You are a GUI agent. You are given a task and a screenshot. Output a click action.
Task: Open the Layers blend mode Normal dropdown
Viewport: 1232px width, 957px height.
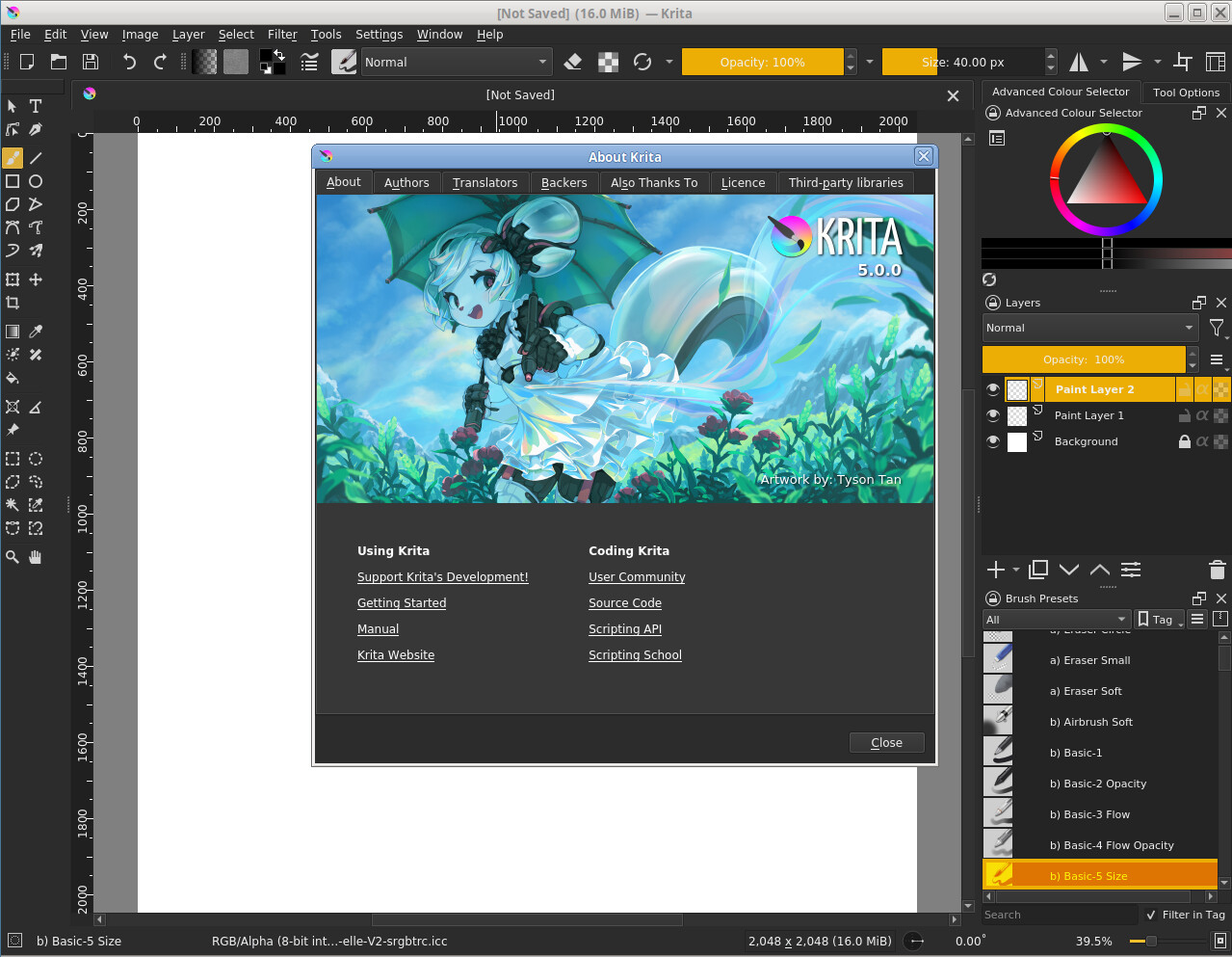click(1090, 328)
